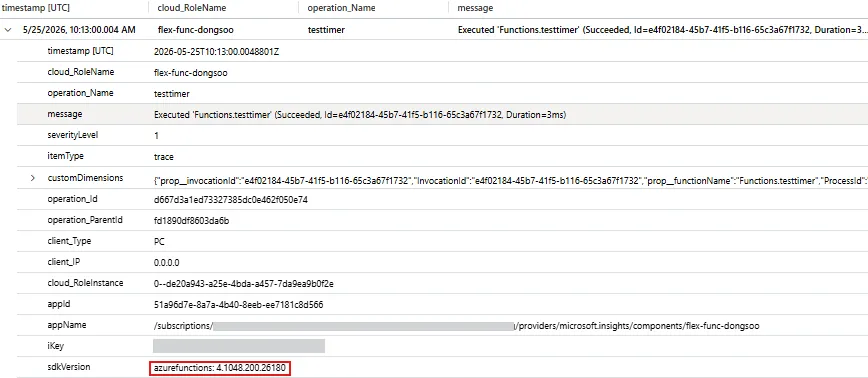Select the customDimensions JSON value
Screen dimensions: 868x378
510,180
